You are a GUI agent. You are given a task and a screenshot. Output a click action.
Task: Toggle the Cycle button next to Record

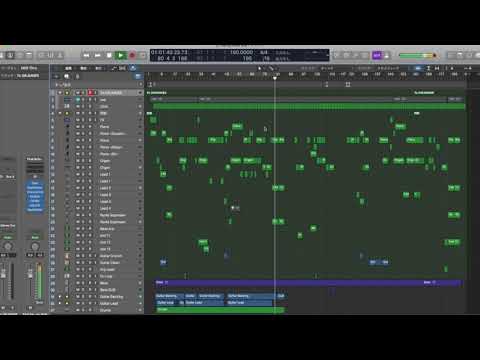pyautogui.click(x=143, y=55)
